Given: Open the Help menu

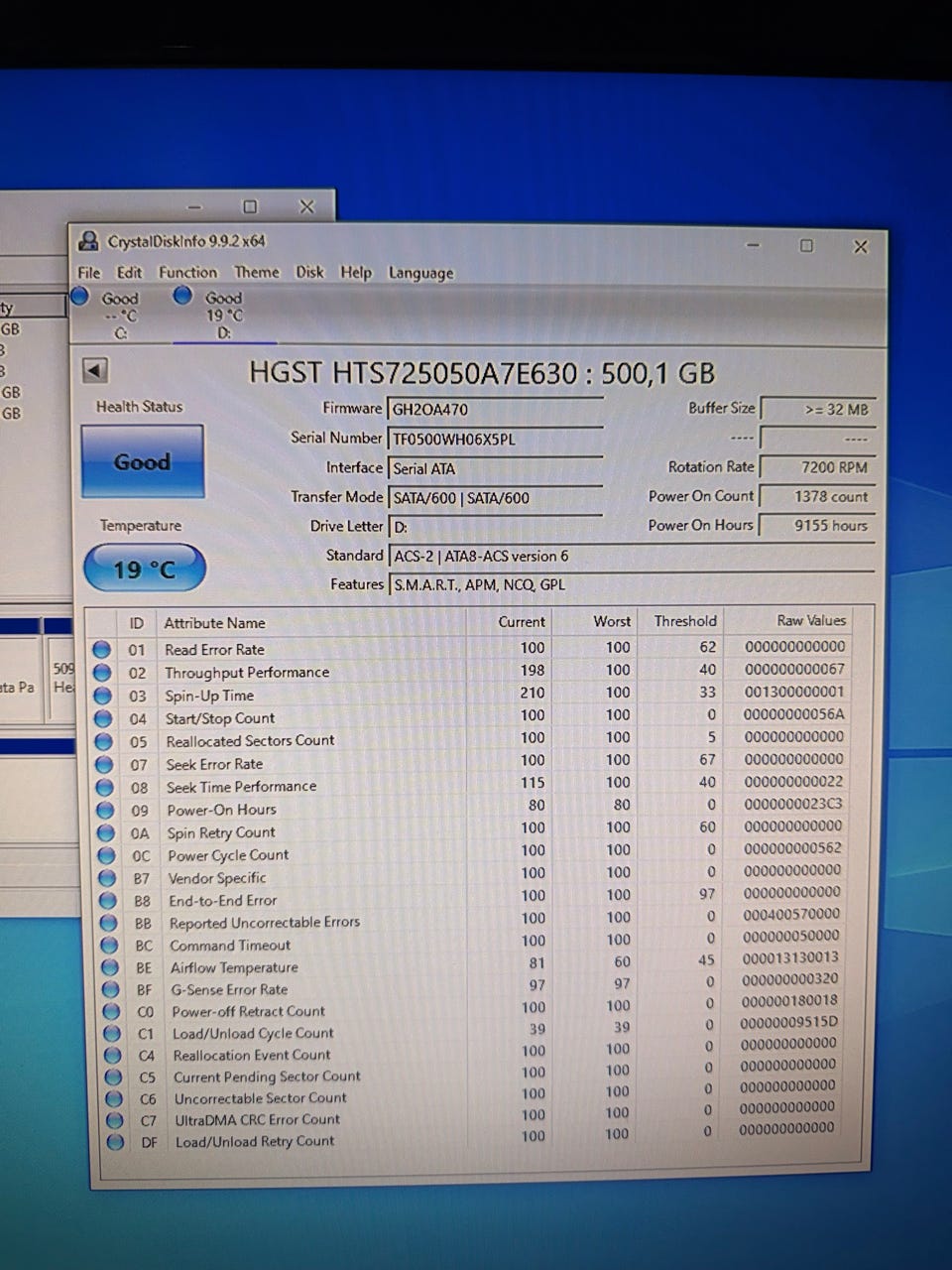Looking at the screenshot, I should tap(356, 272).
